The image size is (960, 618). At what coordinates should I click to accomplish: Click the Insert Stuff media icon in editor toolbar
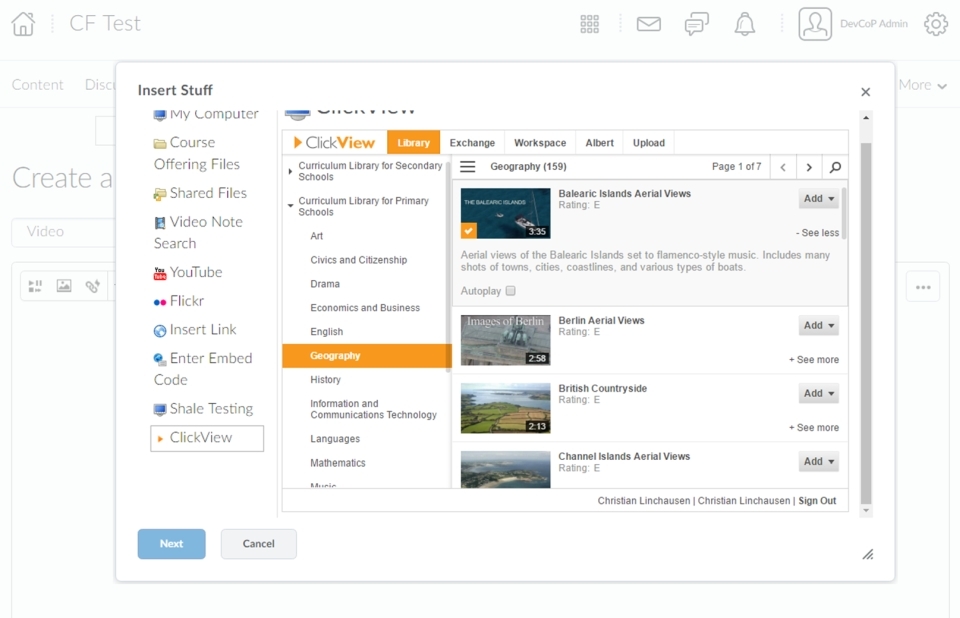click(x=35, y=285)
